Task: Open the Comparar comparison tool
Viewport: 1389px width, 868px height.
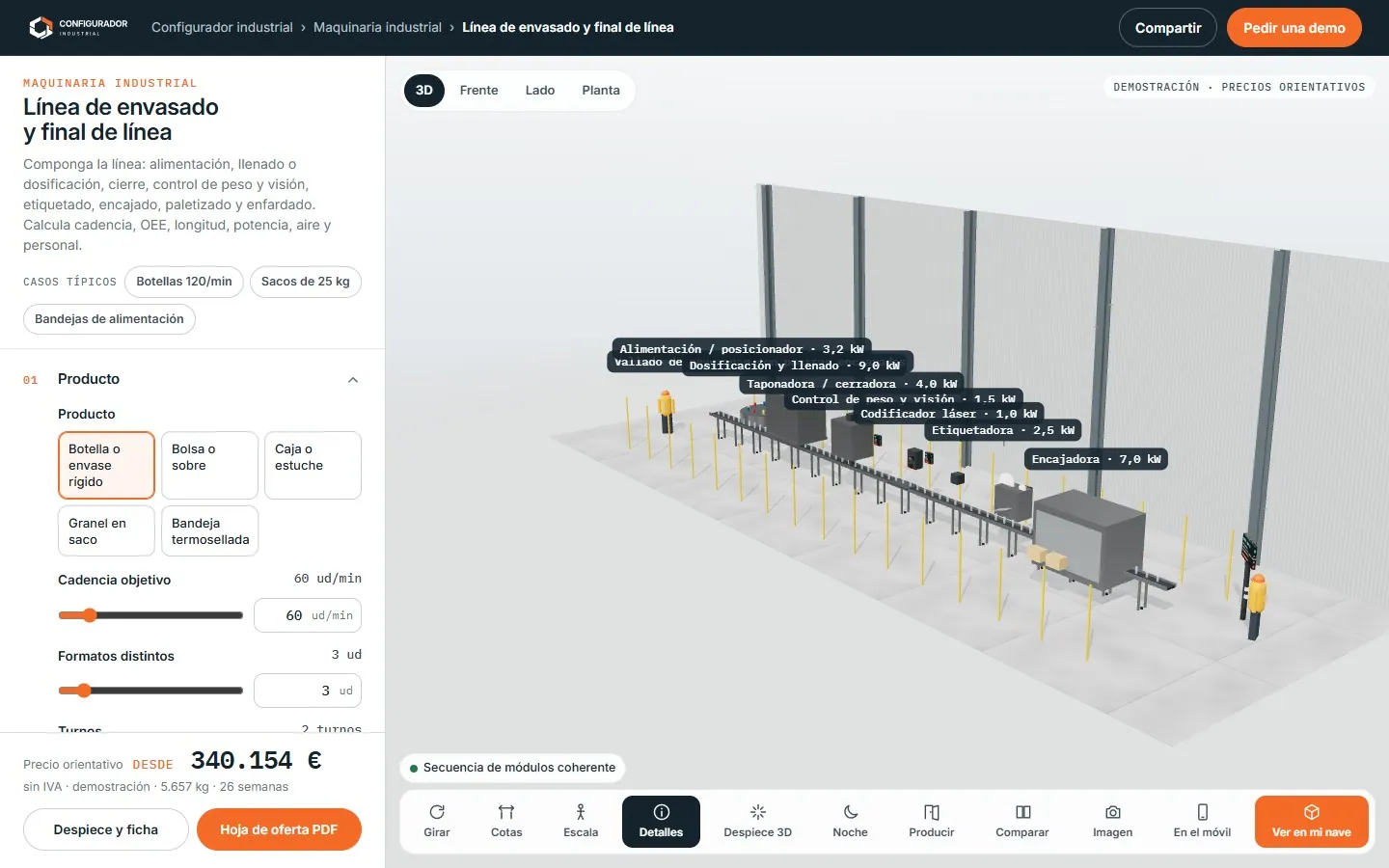Action: tap(1022, 822)
